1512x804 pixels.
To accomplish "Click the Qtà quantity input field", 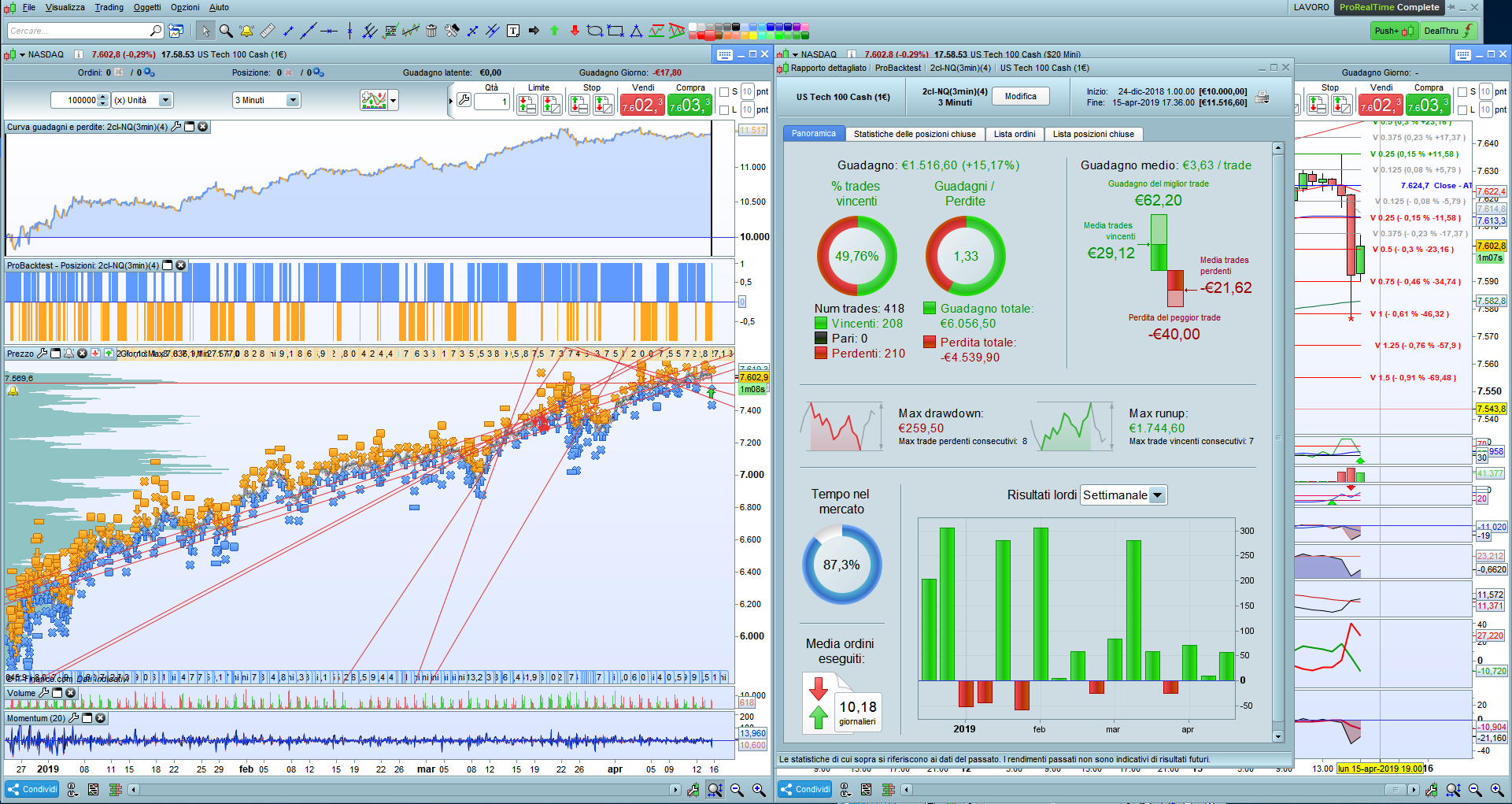I will point(492,102).
